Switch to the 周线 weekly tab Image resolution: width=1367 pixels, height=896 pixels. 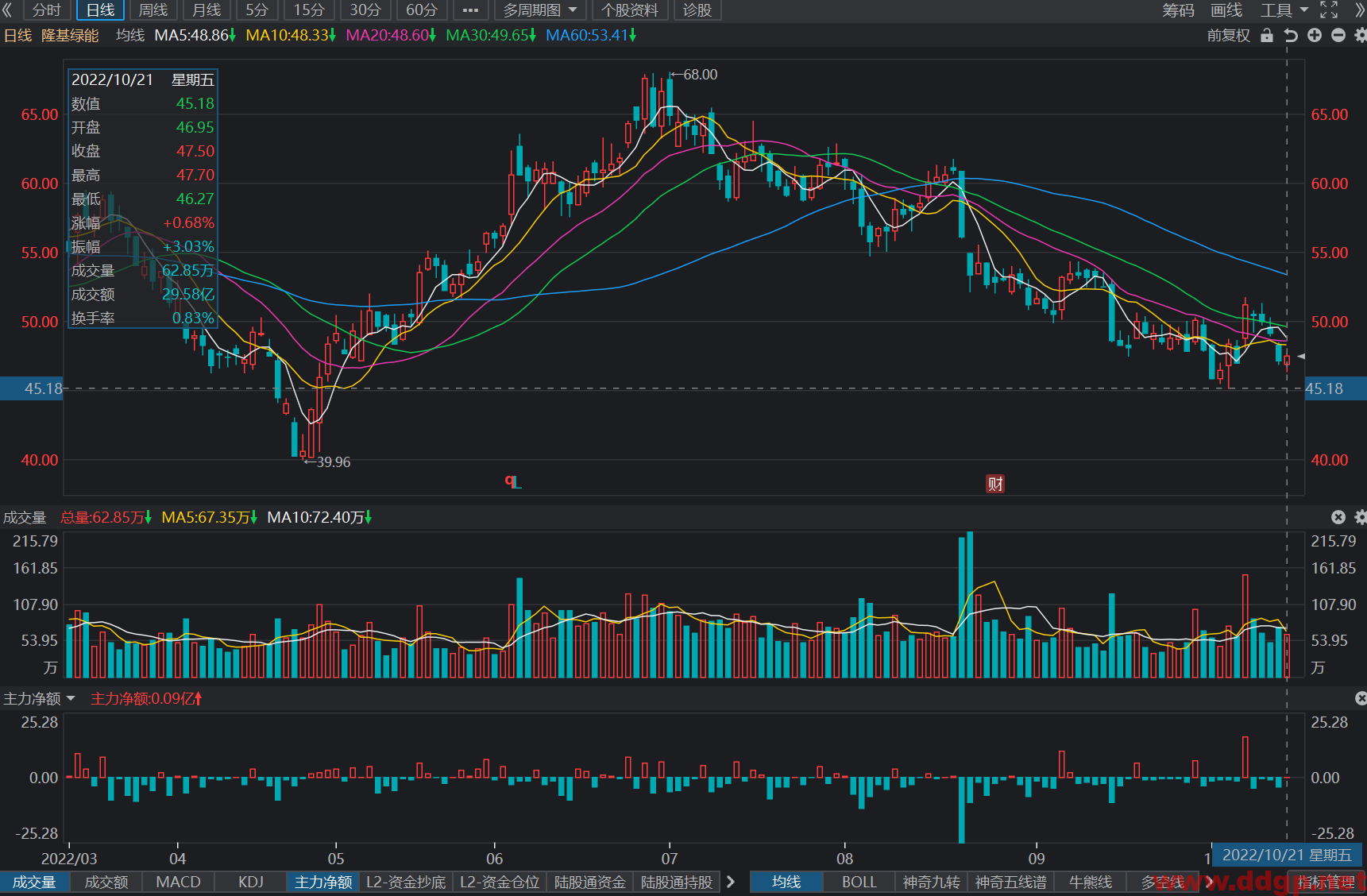[153, 10]
